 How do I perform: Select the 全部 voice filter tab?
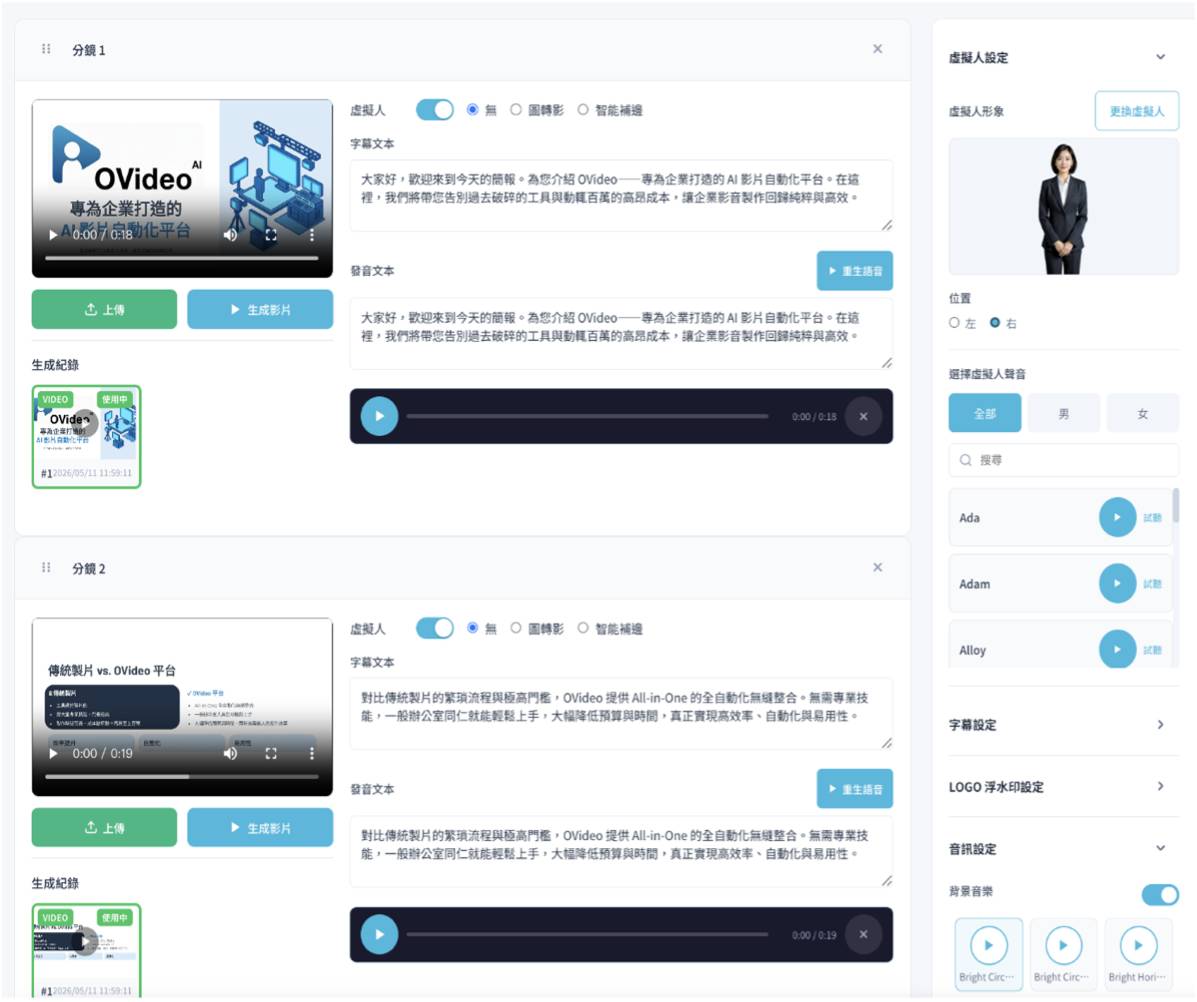985,414
